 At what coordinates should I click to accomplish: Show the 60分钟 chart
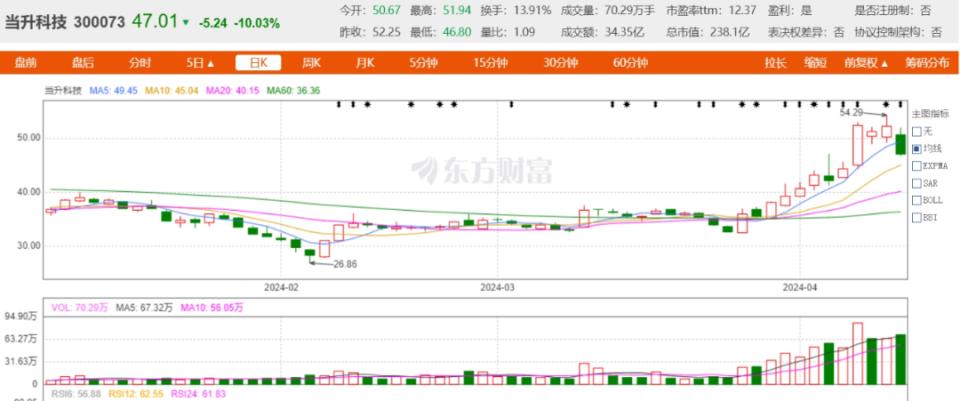tap(631, 62)
